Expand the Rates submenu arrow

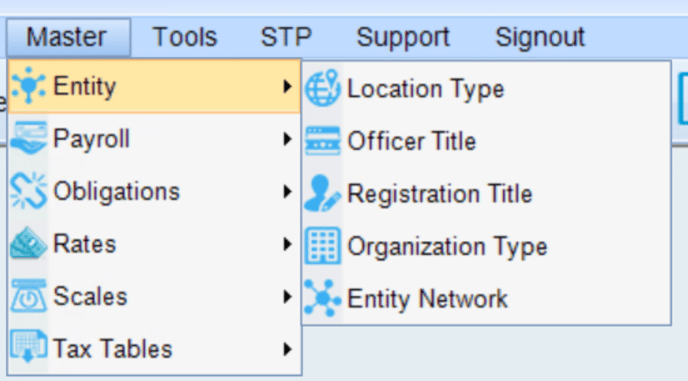[287, 244]
